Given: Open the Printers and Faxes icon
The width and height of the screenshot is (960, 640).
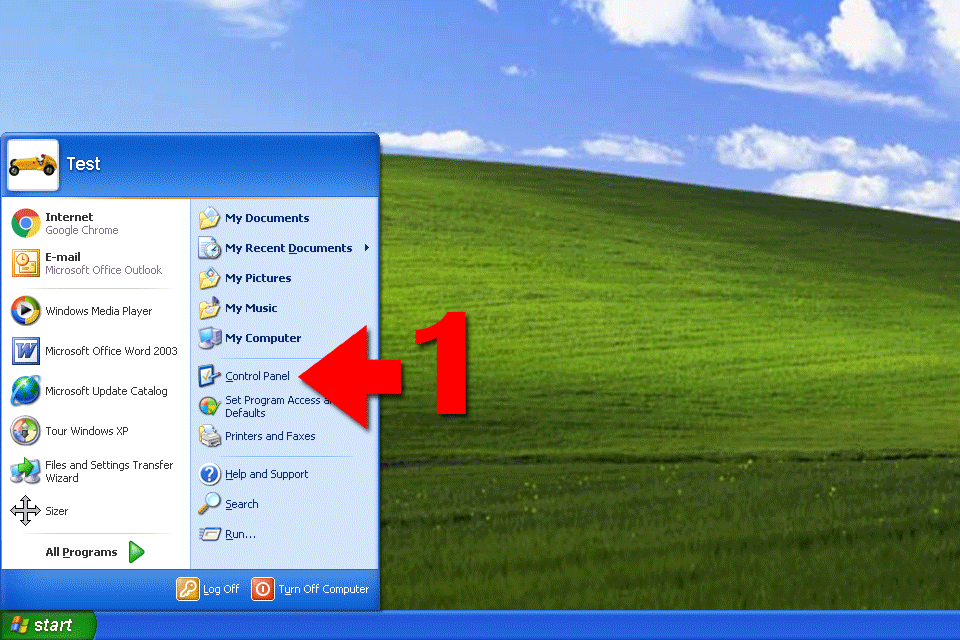Looking at the screenshot, I should [210, 436].
